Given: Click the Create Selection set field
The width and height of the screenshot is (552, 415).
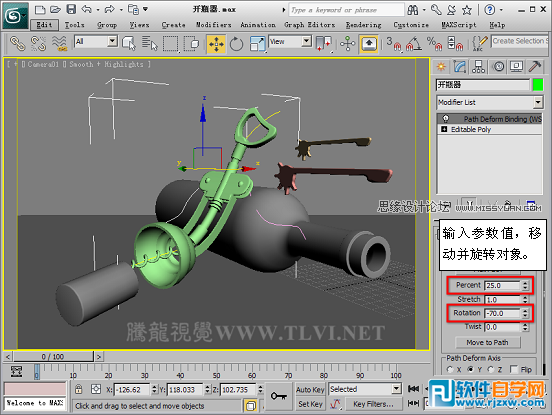Looking at the screenshot, I should click(520, 41).
